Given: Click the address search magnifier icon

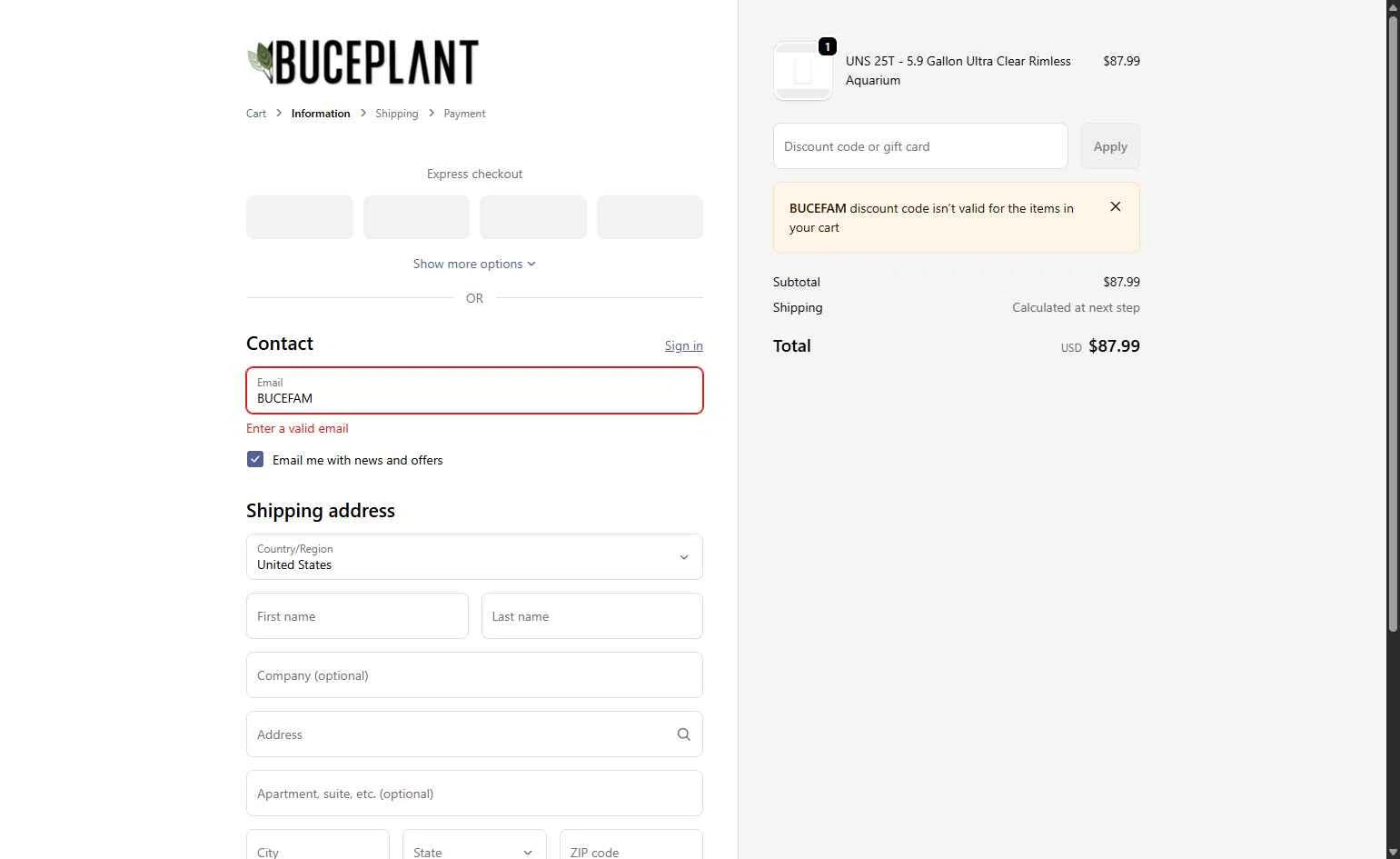Looking at the screenshot, I should click(x=684, y=734).
